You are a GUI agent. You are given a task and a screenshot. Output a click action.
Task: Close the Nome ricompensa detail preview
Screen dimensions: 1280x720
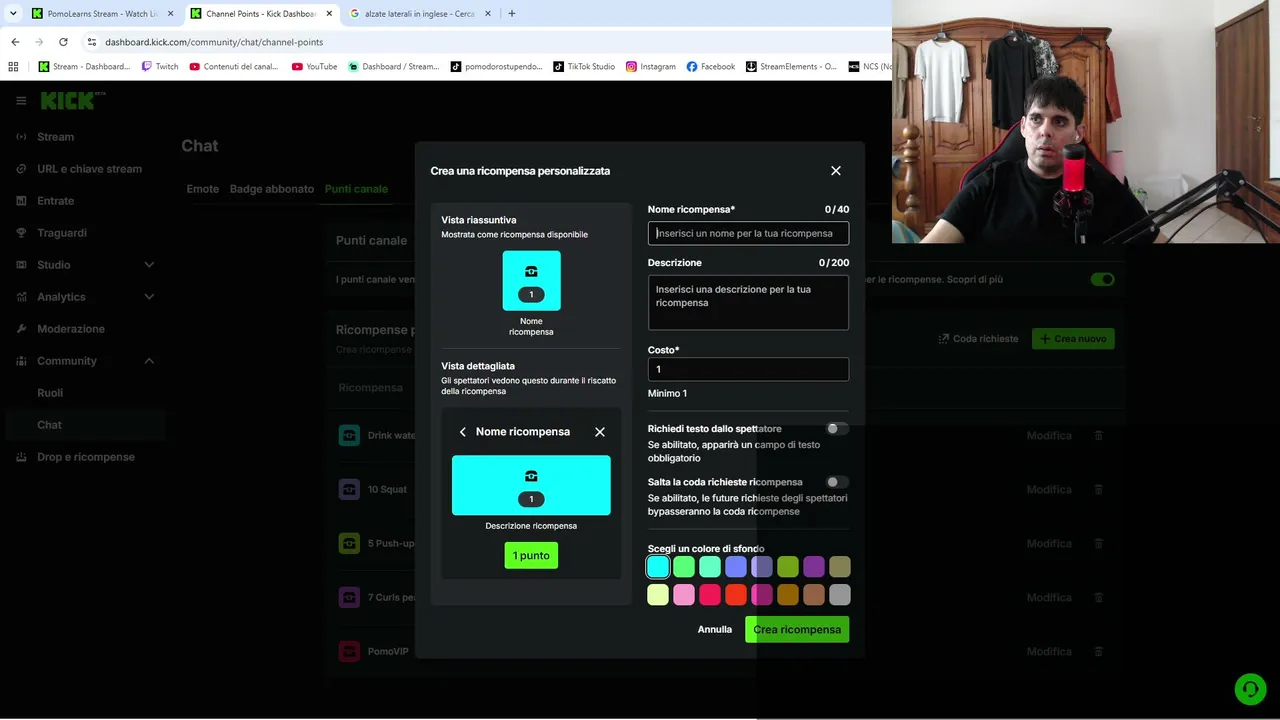click(x=600, y=432)
